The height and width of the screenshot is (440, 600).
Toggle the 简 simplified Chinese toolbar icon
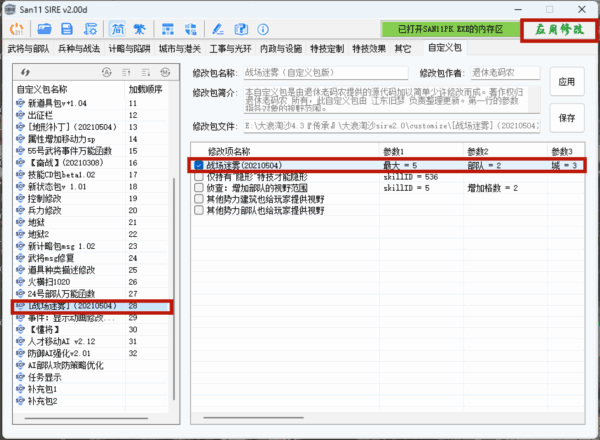tap(117, 28)
